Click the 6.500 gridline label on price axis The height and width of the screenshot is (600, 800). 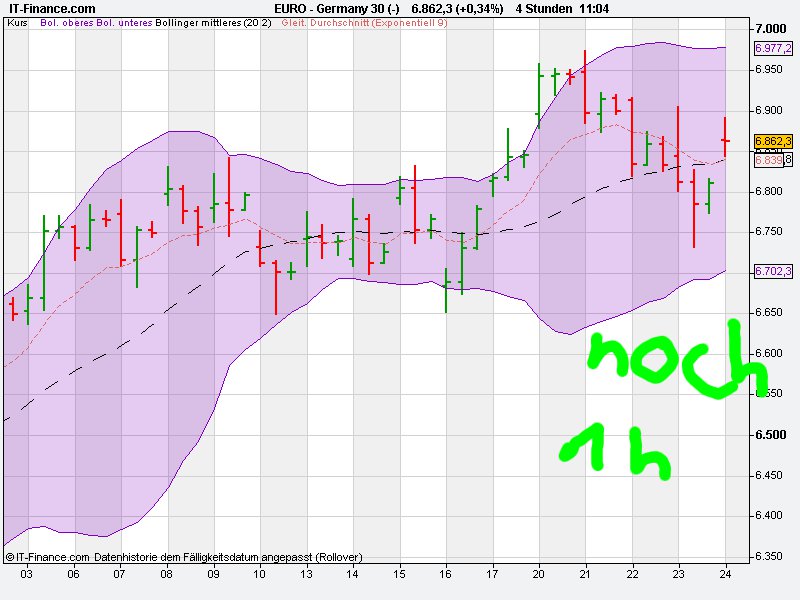(x=772, y=435)
